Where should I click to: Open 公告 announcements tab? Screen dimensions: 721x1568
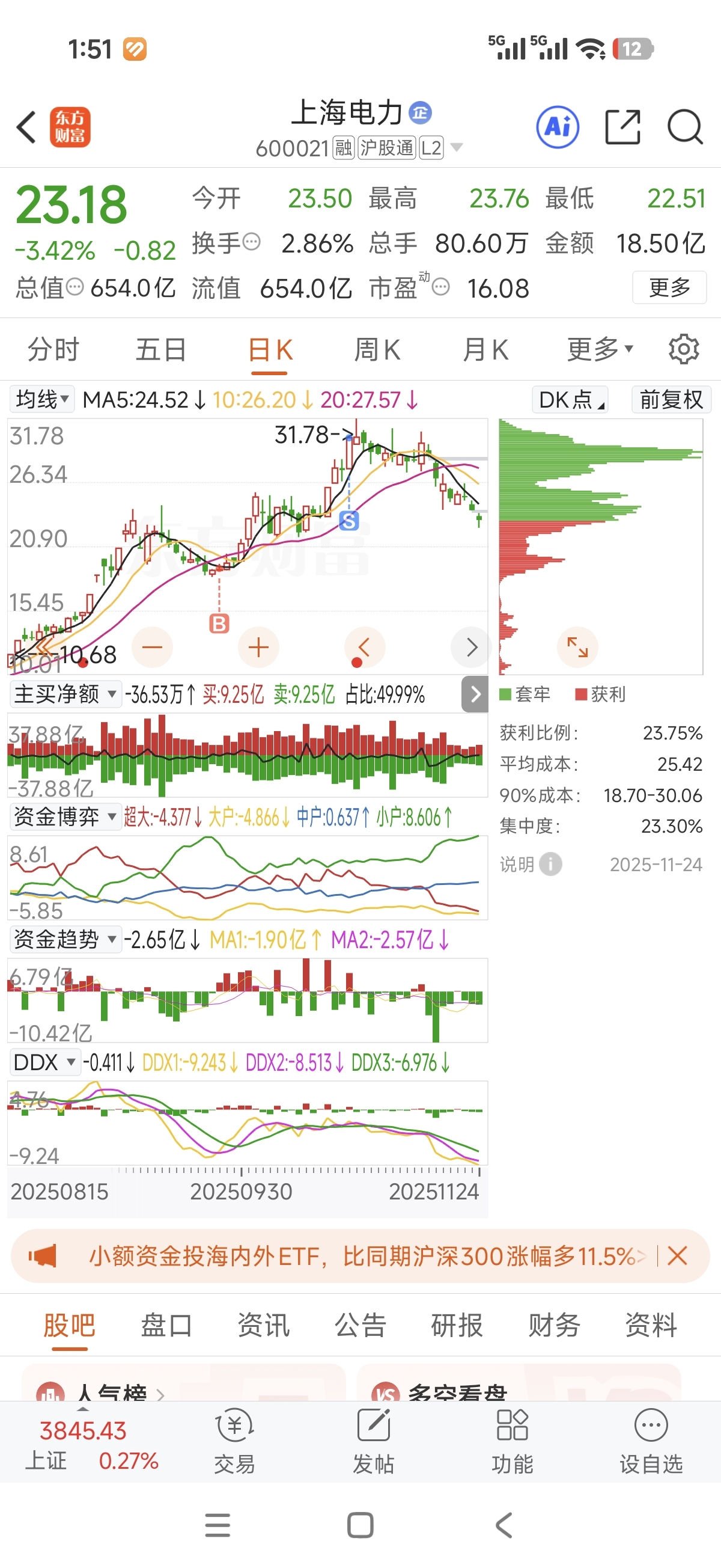click(x=360, y=1325)
